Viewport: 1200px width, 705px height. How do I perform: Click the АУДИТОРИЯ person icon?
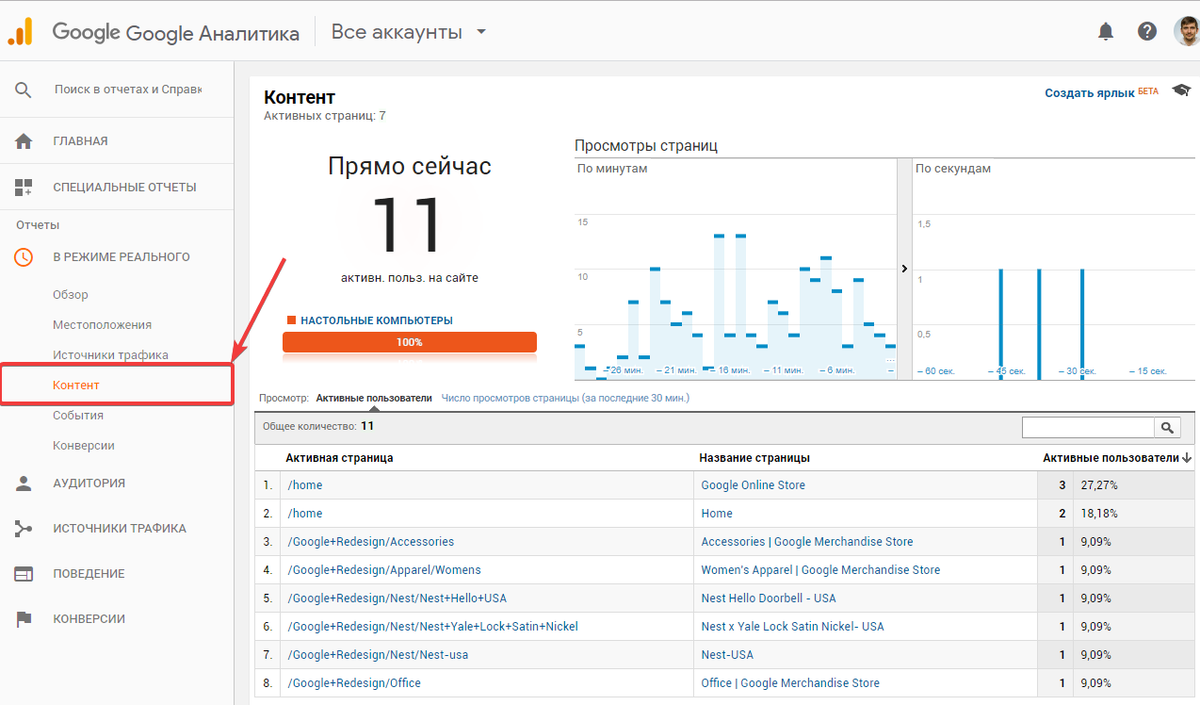click(24, 483)
